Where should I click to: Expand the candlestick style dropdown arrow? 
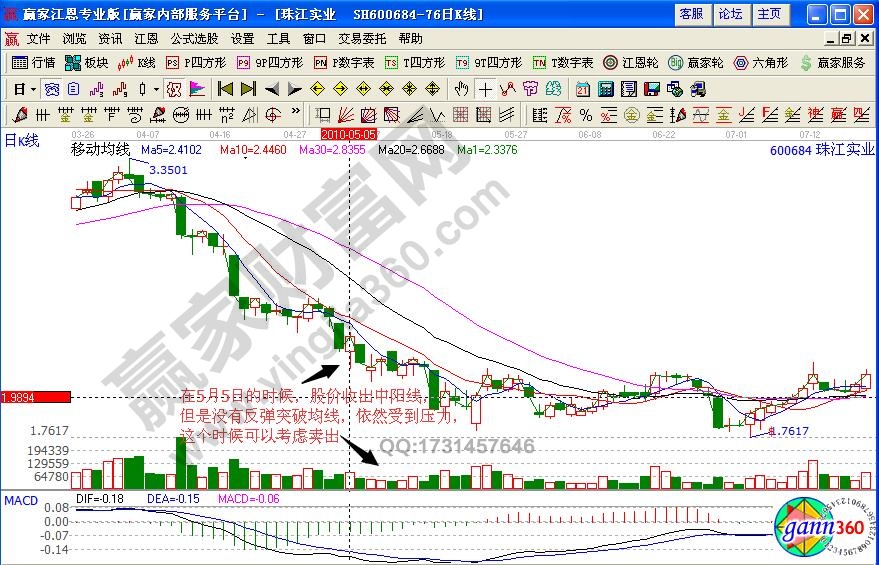156,88
